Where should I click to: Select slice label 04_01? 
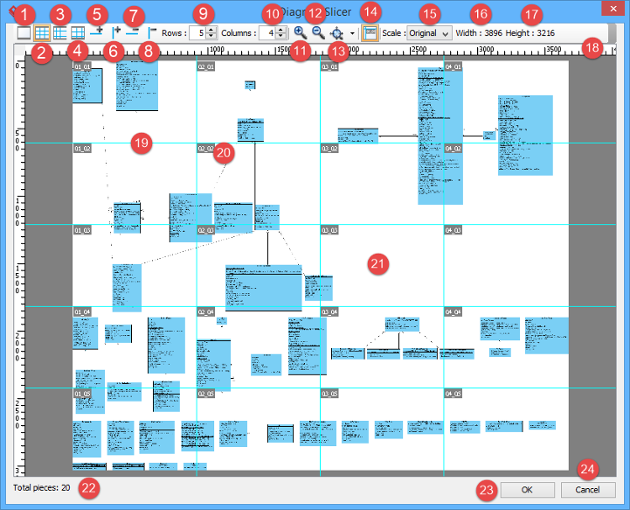[x=453, y=66]
